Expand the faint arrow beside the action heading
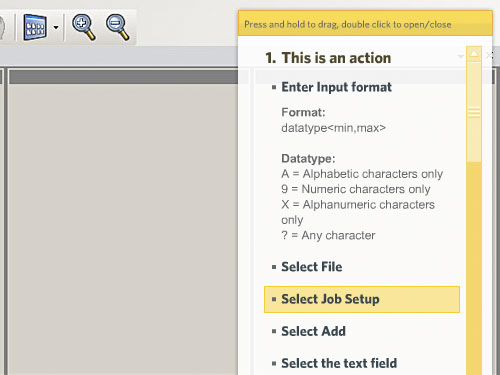Viewport: 500px width, 375px height. tap(461, 56)
